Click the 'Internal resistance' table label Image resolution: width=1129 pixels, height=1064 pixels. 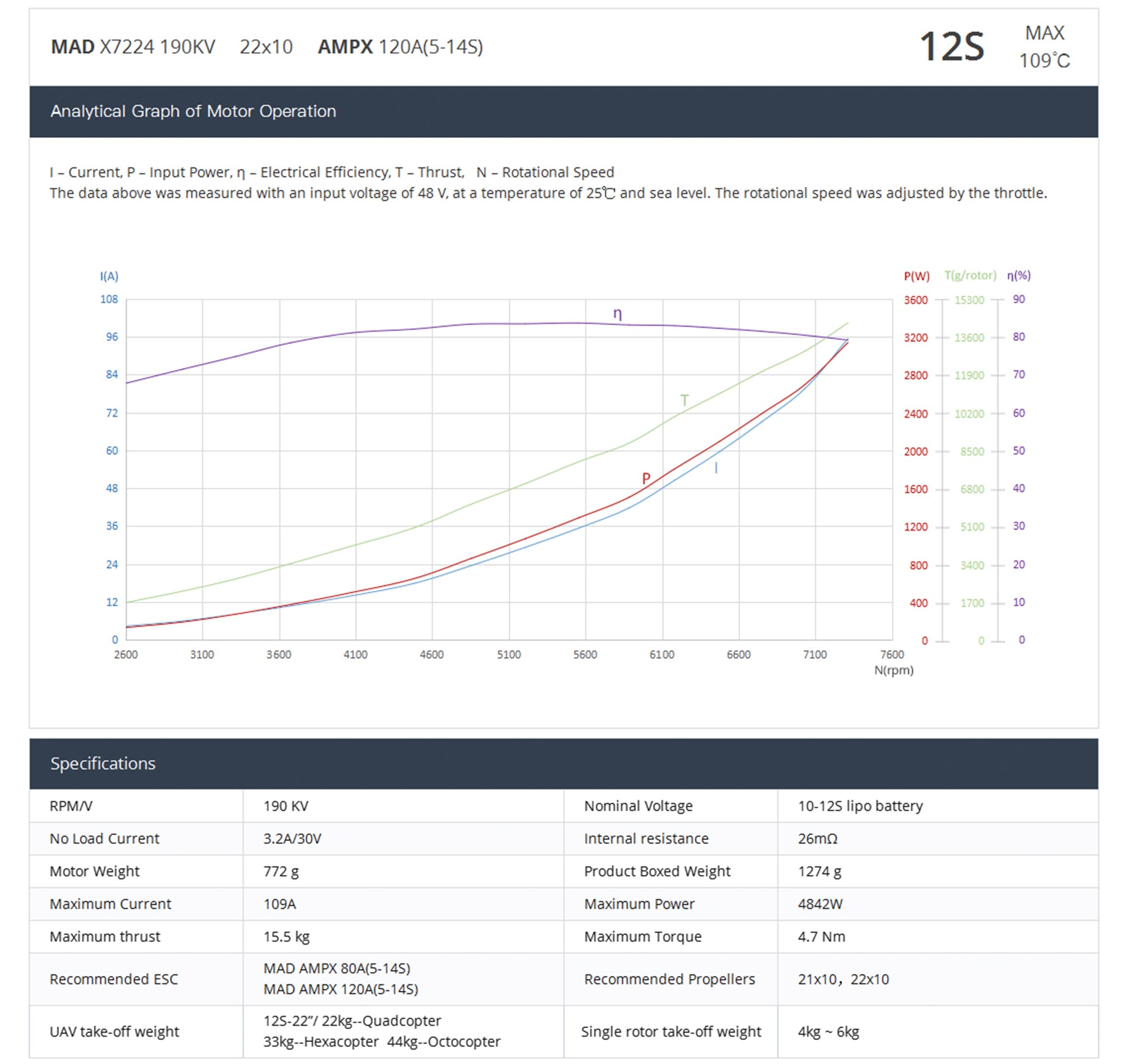coord(646,839)
